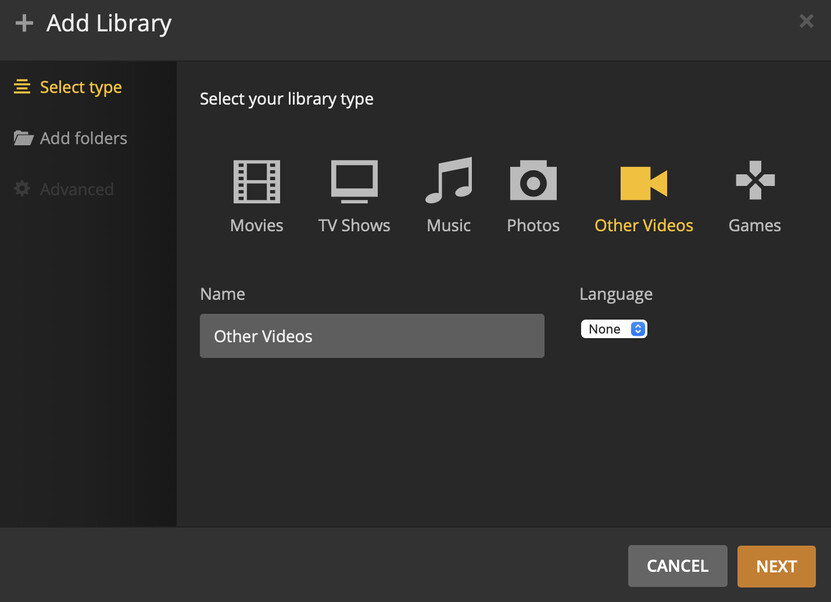The image size is (831, 602).
Task: Pick the Music note icon
Action: coord(448,182)
